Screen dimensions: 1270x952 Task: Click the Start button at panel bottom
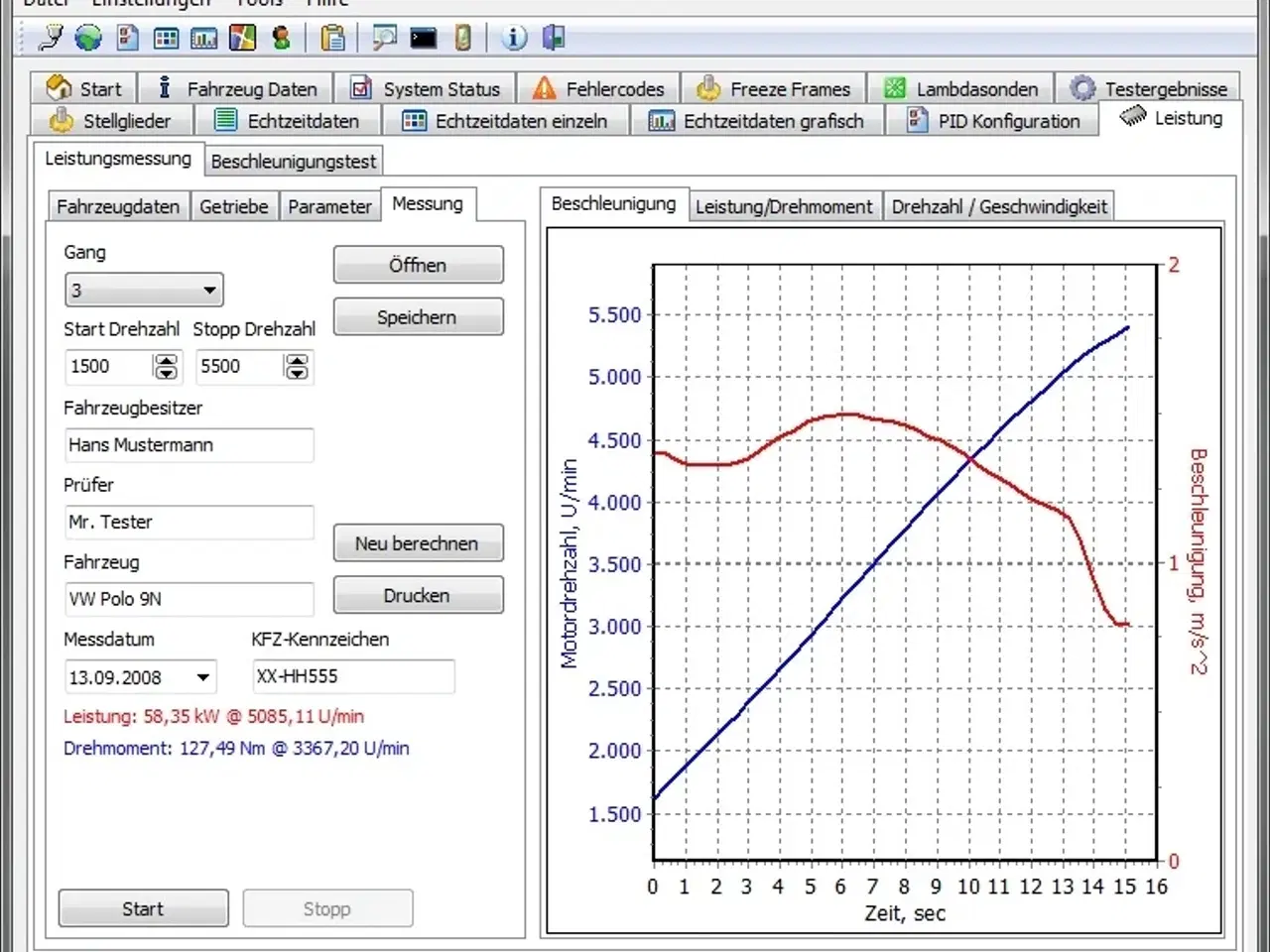point(143,908)
